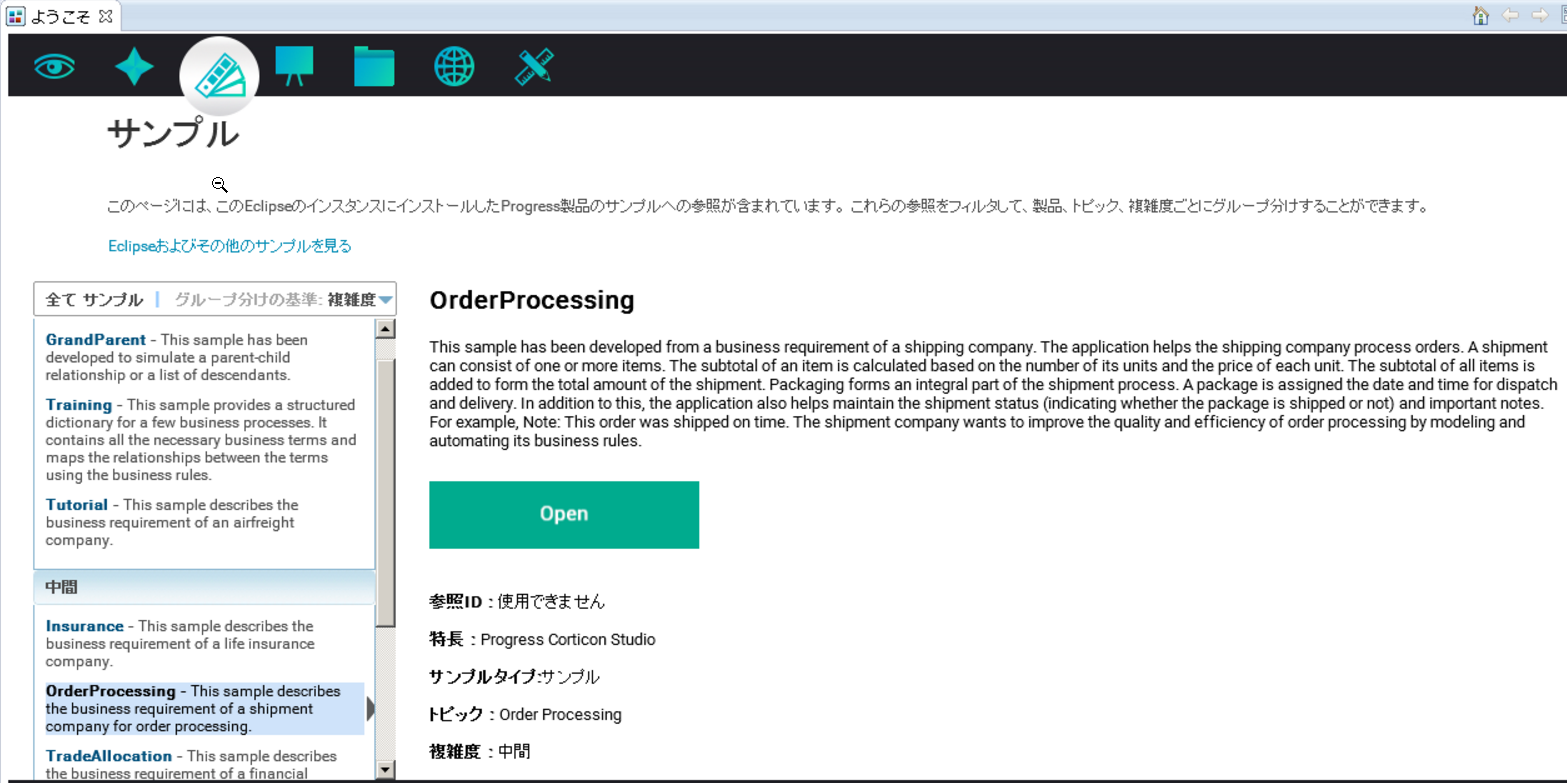
Task: Navigate back with left arrow icon
Action: point(1510,15)
